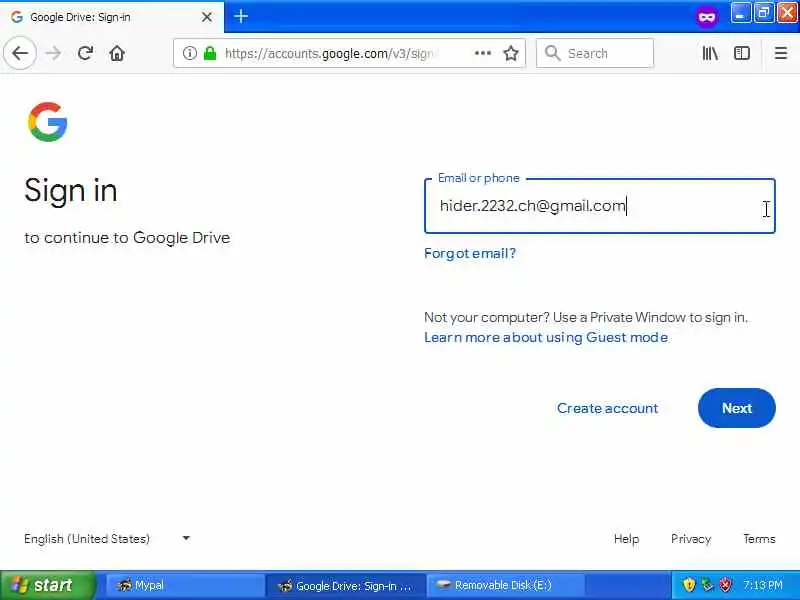Open Learn more about using Guest mode
The image size is (800, 600).
(546, 337)
